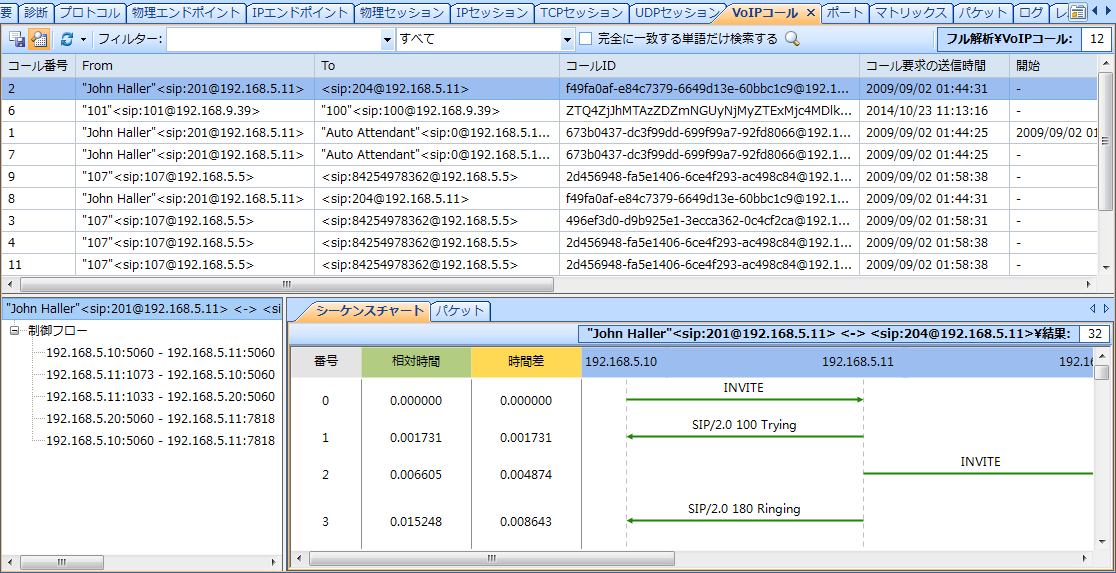Click the 相対時間 green column header
The height and width of the screenshot is (573, 1116).
click(416, 361)
